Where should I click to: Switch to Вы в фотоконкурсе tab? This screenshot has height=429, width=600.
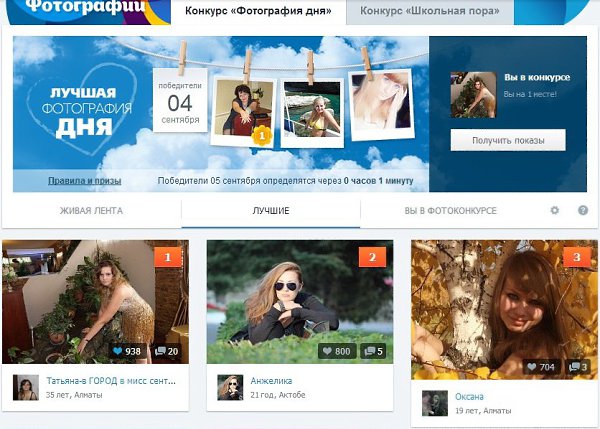coord(450,211)
